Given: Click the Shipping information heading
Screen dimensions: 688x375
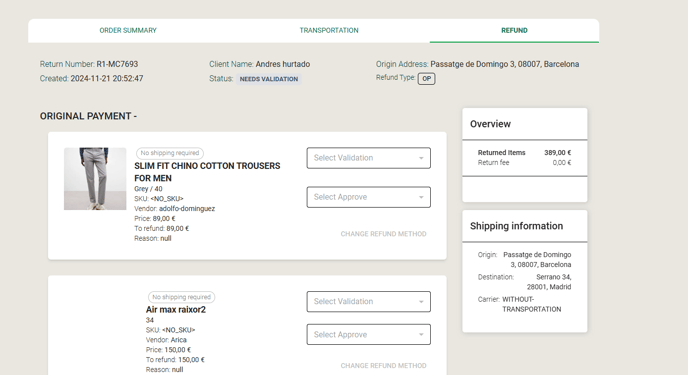Looking at the screenshot, I should pos(516,226).
